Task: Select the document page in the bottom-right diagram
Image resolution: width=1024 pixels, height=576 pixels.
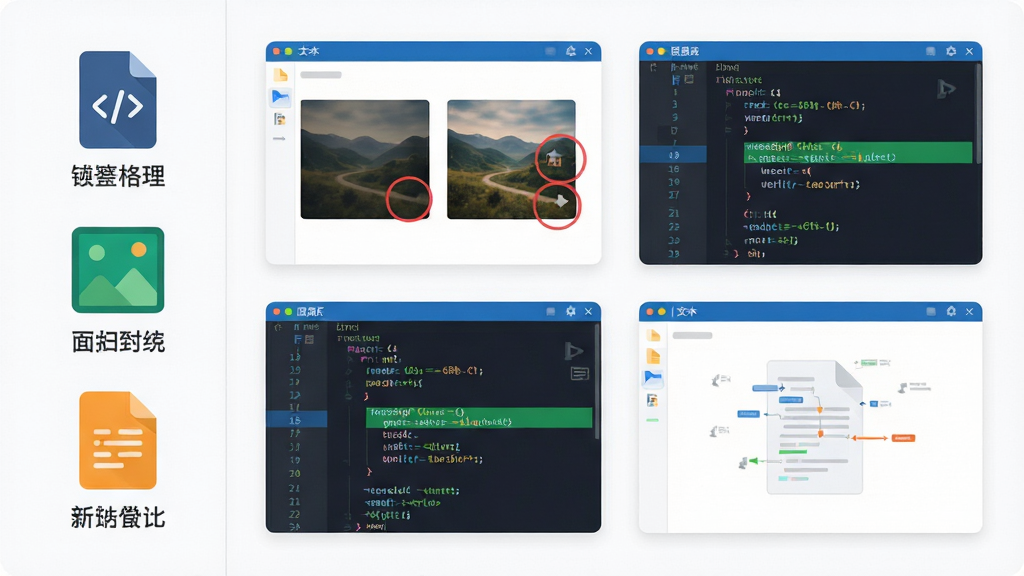Action: point(814,427)
